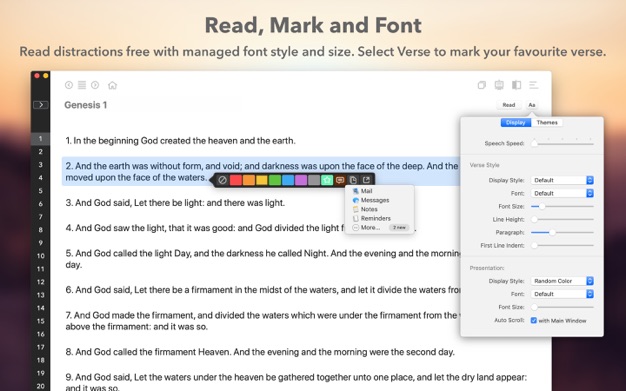Screen dimensions: 626x391
Task: Switch to the Display tab
Action: (516, 123)
